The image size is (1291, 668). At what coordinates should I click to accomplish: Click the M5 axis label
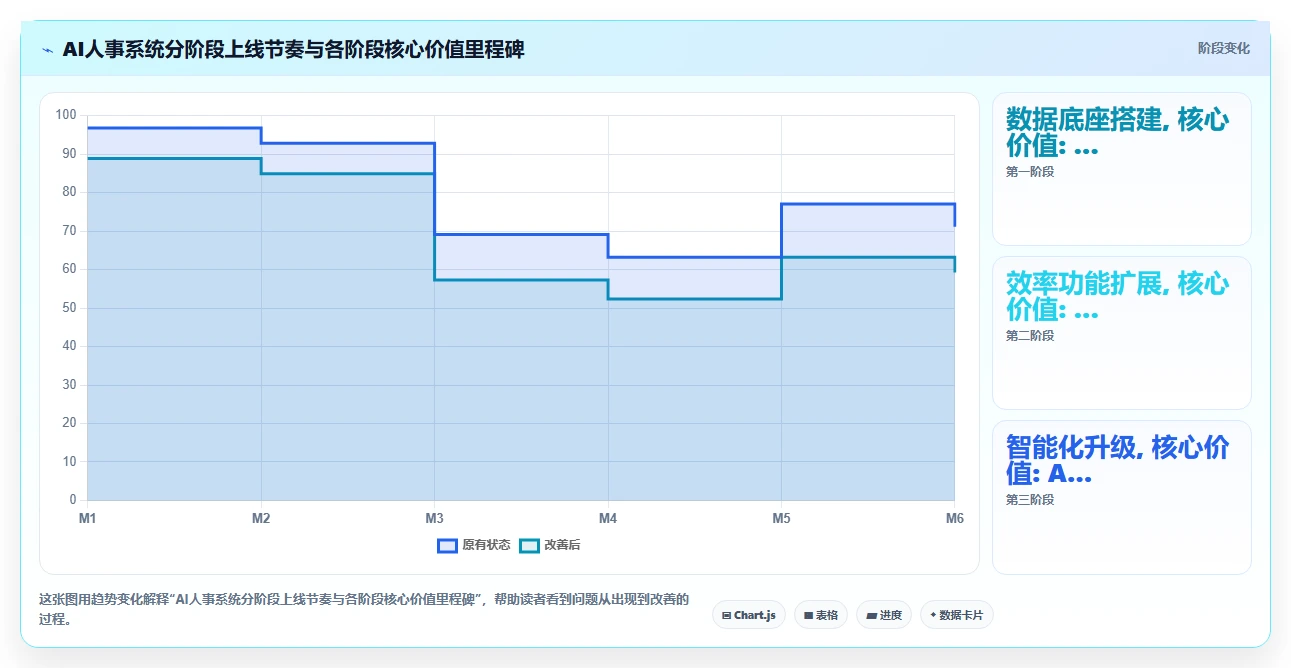781,518
